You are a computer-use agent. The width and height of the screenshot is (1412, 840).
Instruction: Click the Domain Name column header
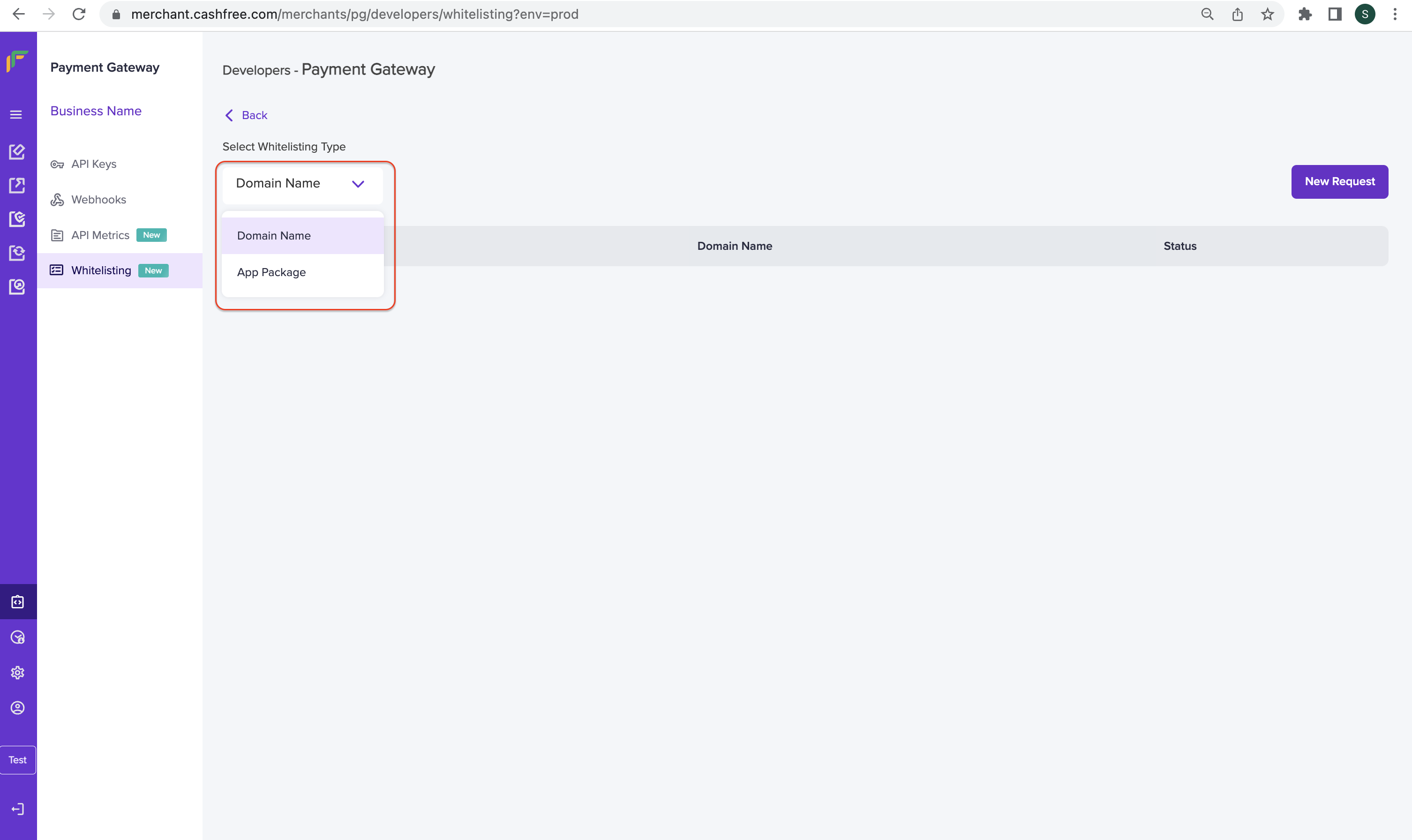pos(735,246)
